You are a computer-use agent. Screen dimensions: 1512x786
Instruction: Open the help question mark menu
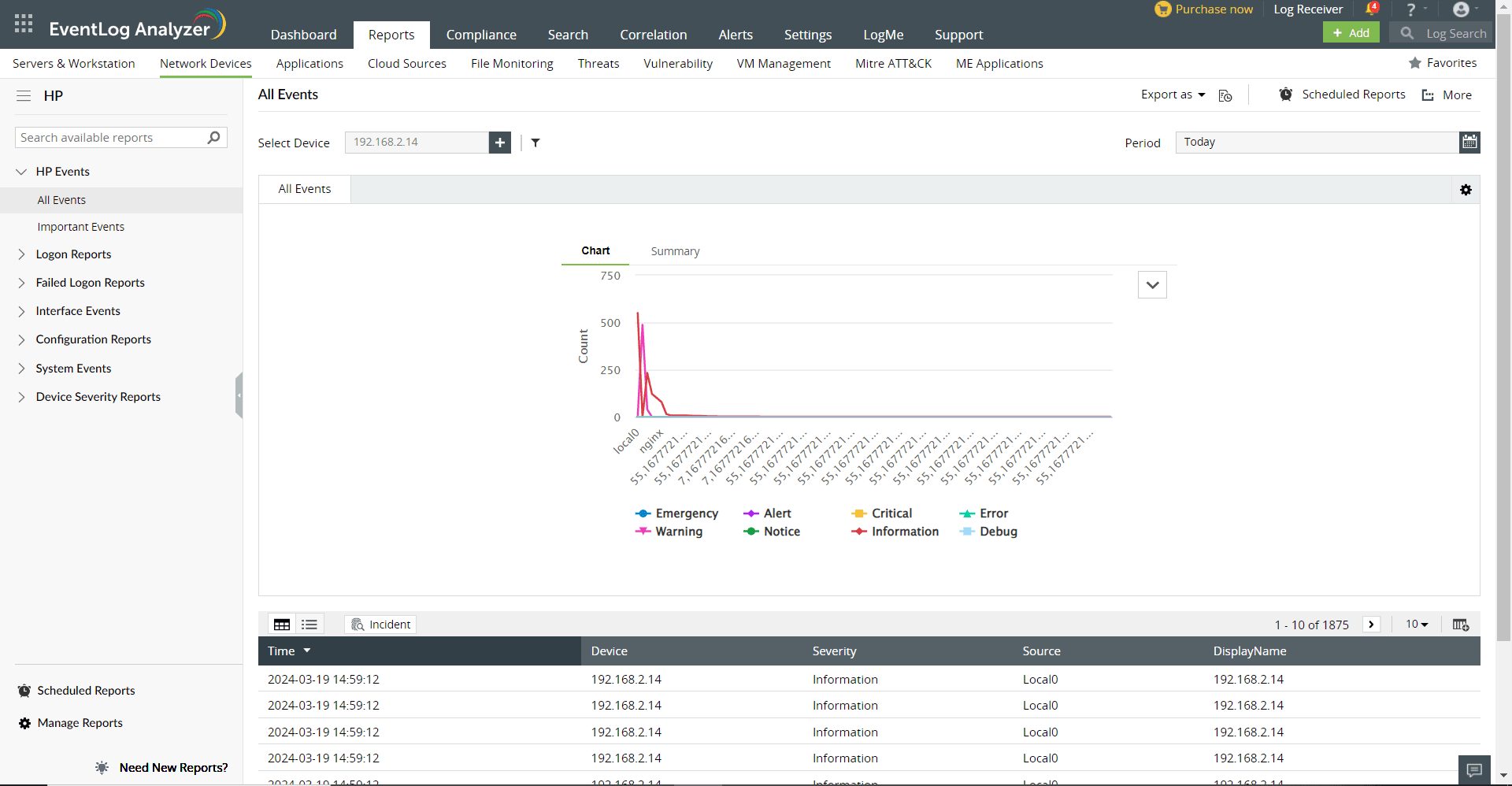click(x=1411, y=9)
